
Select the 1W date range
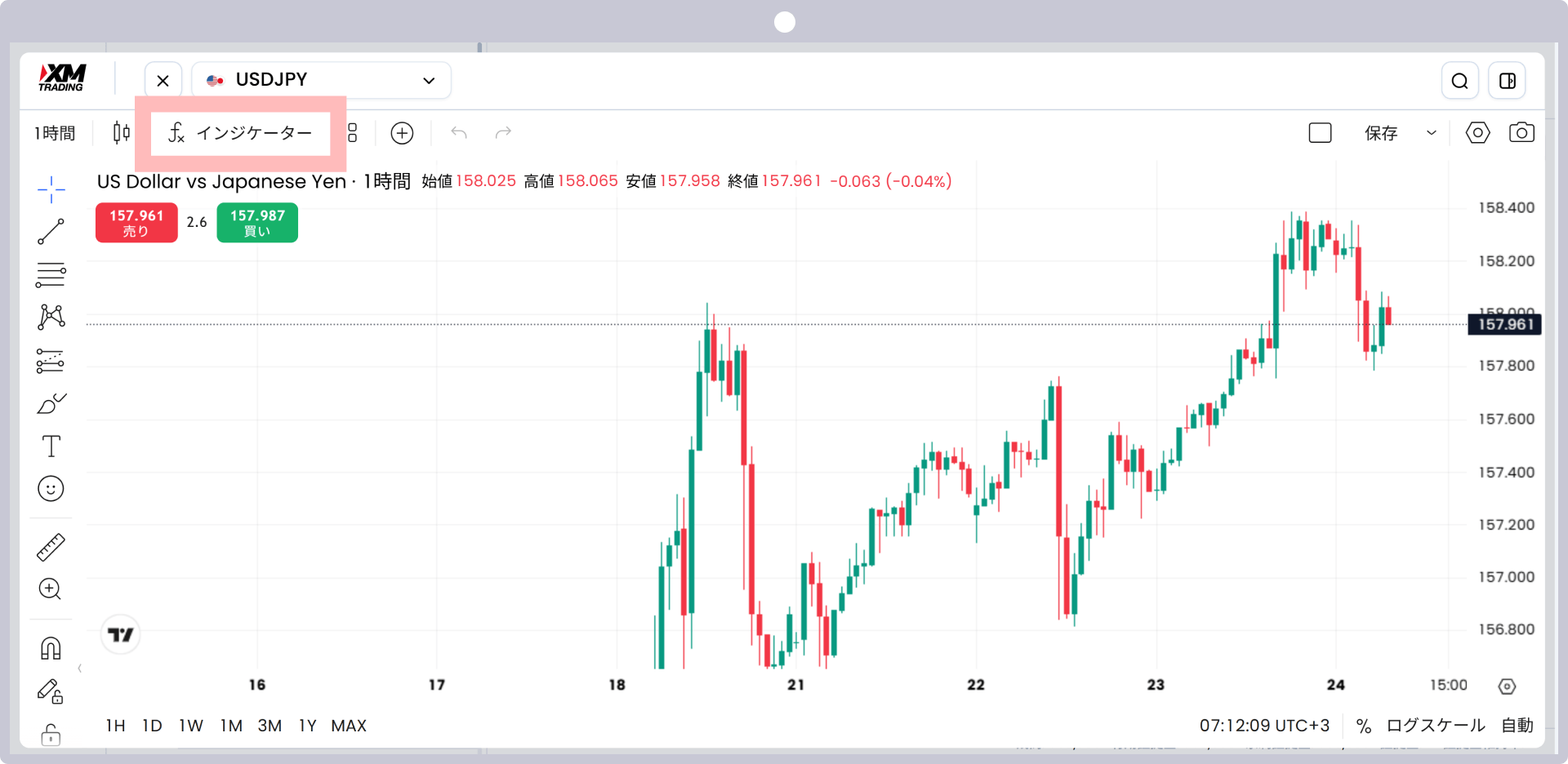tap(191, 726)
